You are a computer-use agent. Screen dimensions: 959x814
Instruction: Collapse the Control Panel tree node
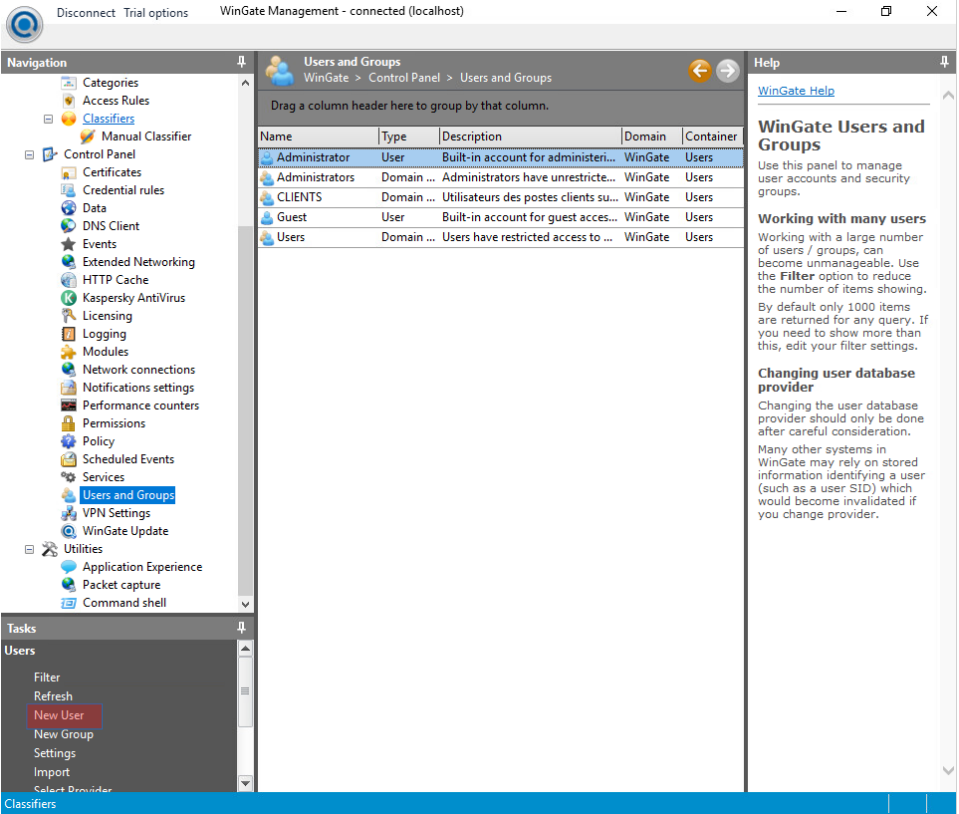point(29,155)
